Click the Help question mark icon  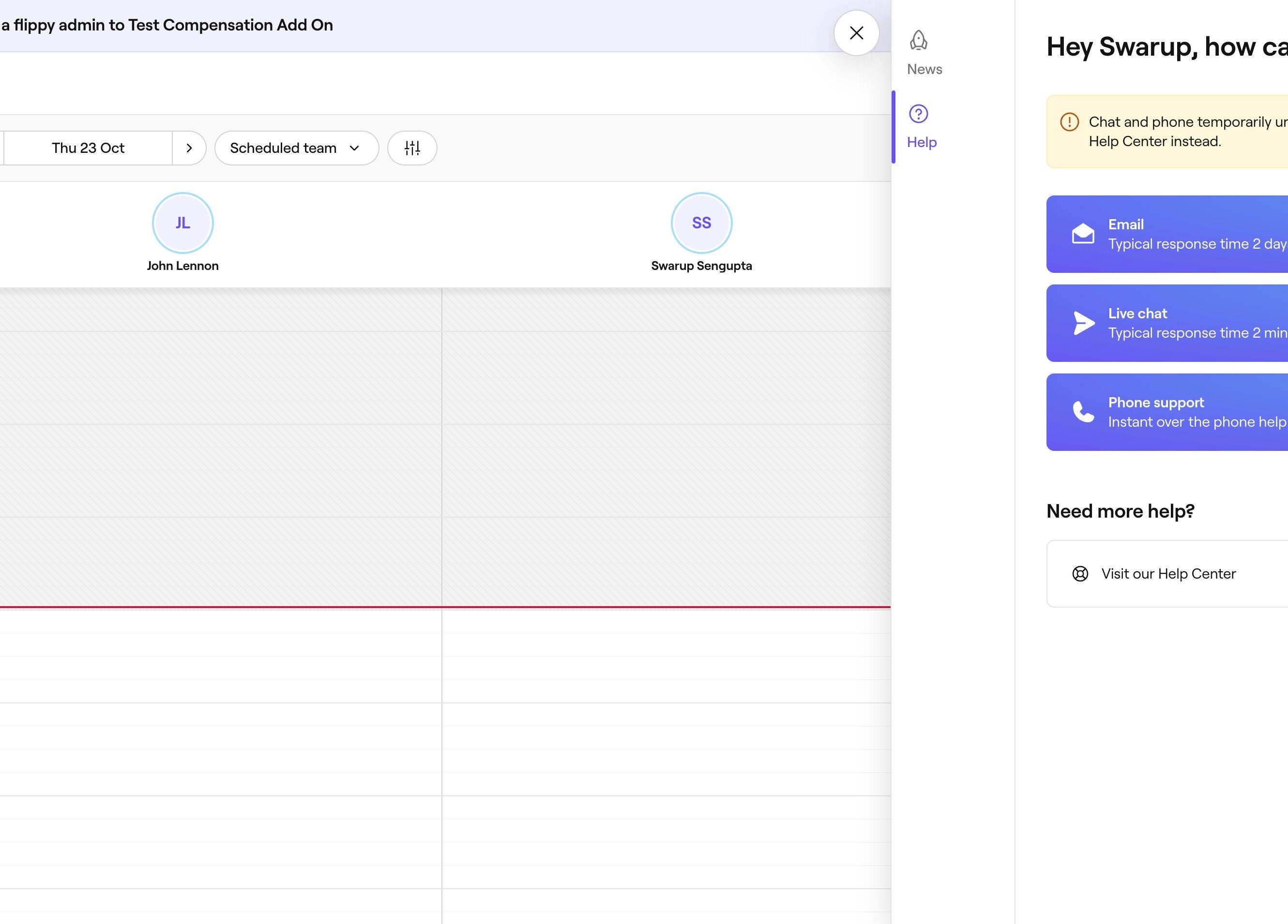tap(918, 114)
